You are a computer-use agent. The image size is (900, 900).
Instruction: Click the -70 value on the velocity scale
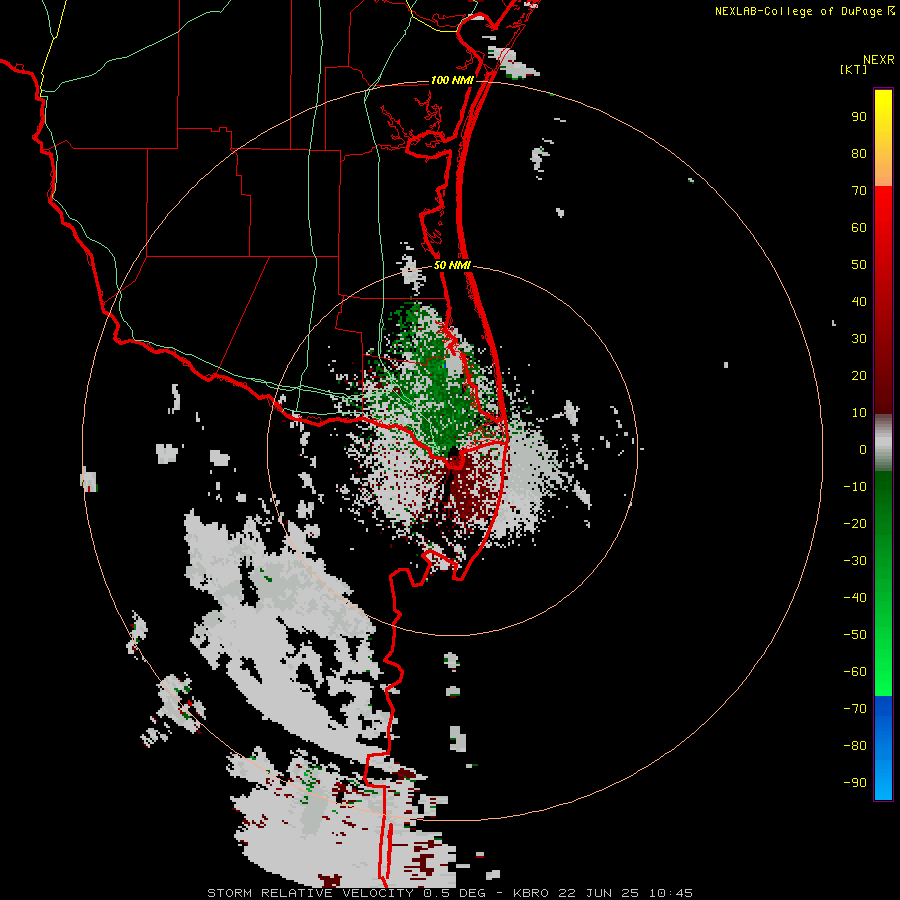point(855,709)
